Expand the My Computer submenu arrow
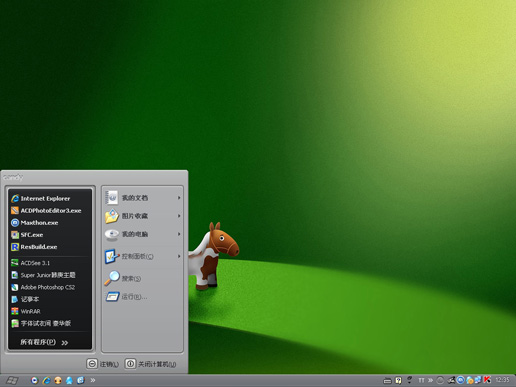Image resolution: width=516 pixels, height=387 pixels. (x=179, y=234)
